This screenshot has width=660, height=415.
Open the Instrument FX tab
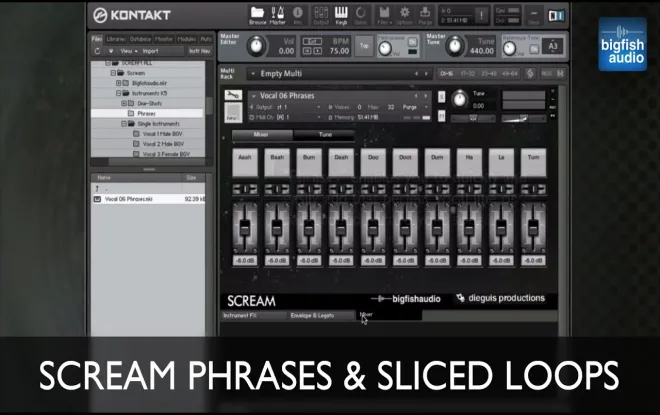pos(253,315)
